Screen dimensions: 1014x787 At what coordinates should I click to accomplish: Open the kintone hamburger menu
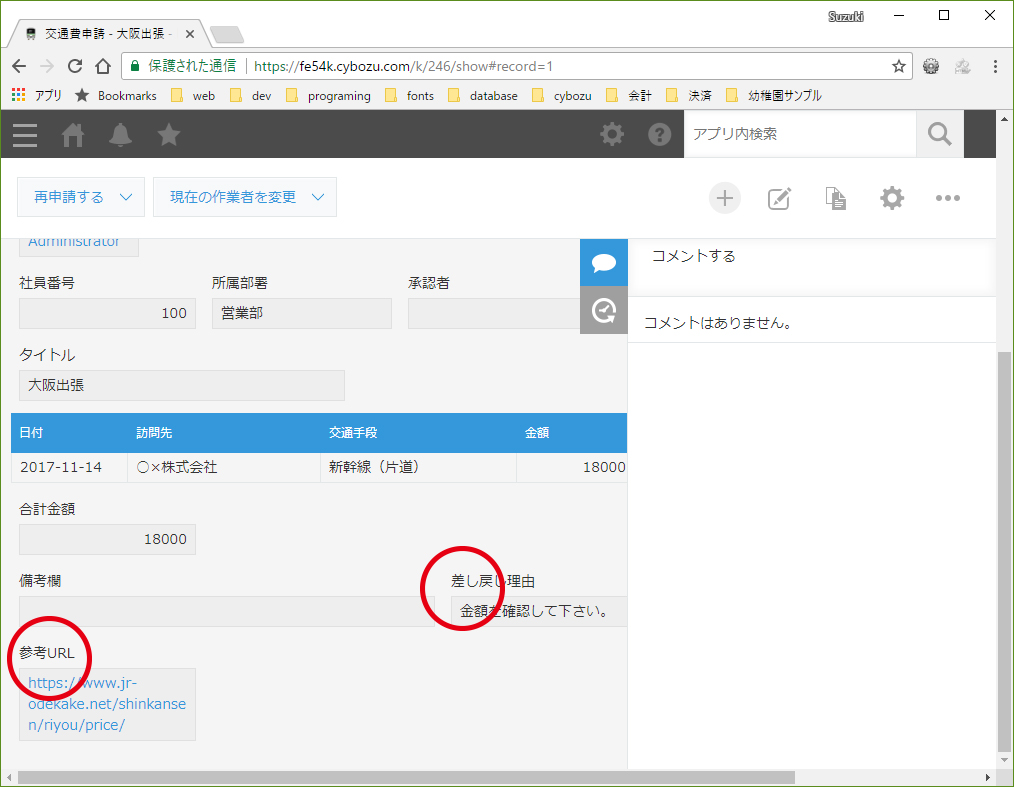(x=25, y=135)
